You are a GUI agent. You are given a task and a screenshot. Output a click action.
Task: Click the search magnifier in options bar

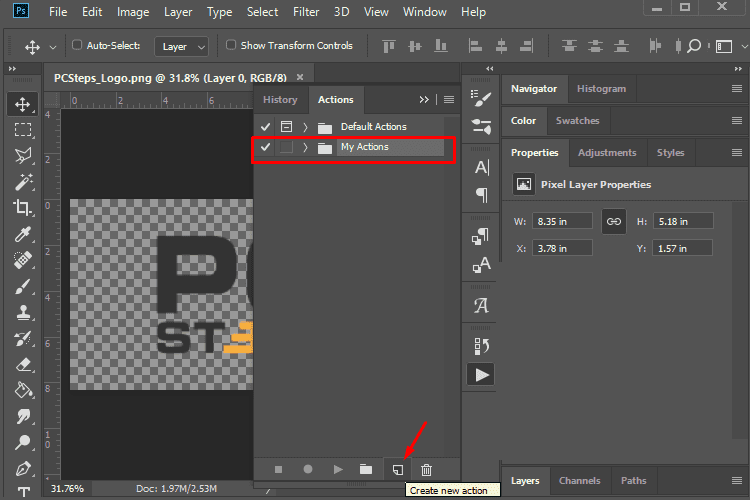694,46
